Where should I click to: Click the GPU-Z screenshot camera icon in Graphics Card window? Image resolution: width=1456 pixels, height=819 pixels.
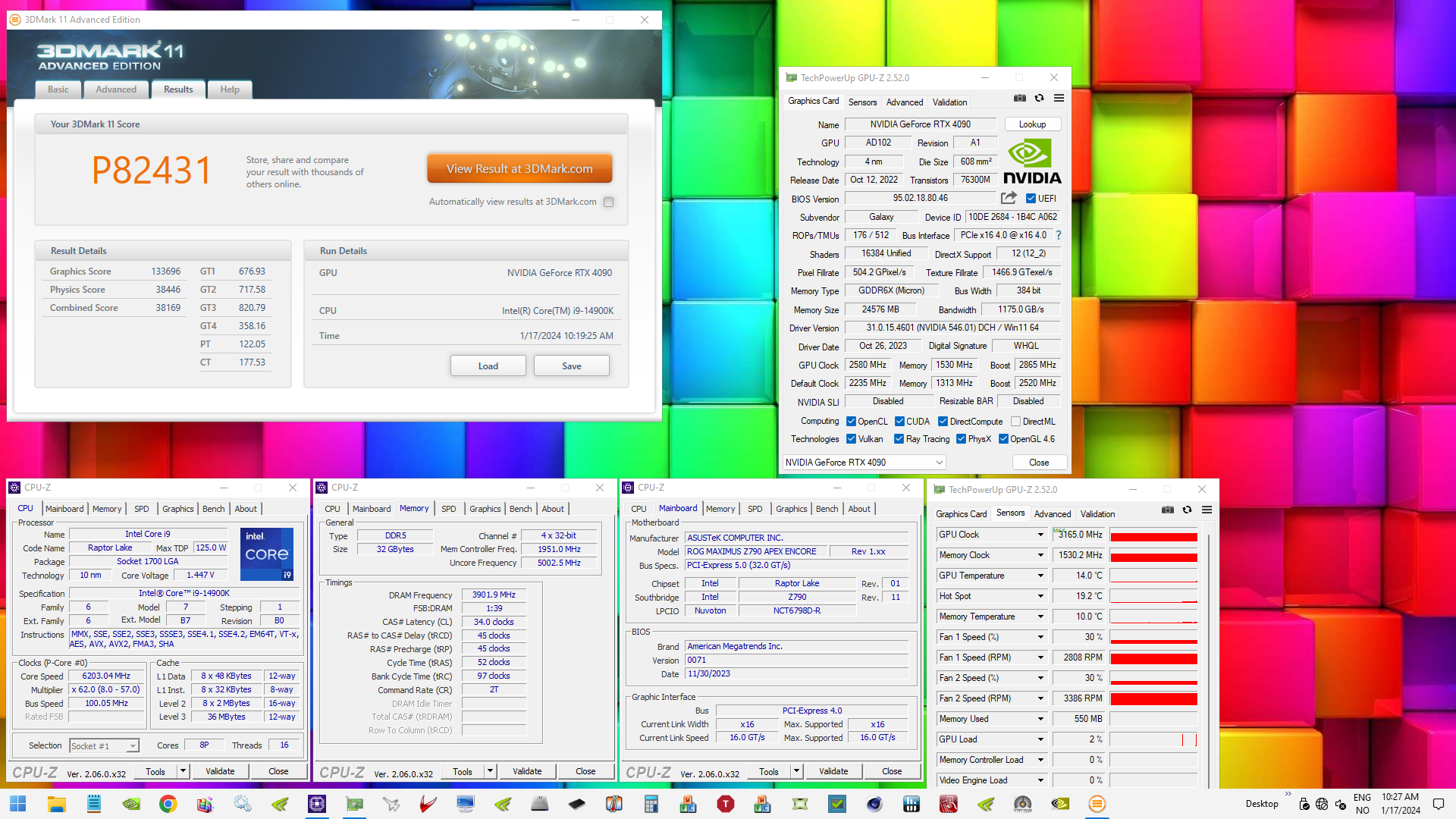pyautogui.click(x=1020, y=99)
